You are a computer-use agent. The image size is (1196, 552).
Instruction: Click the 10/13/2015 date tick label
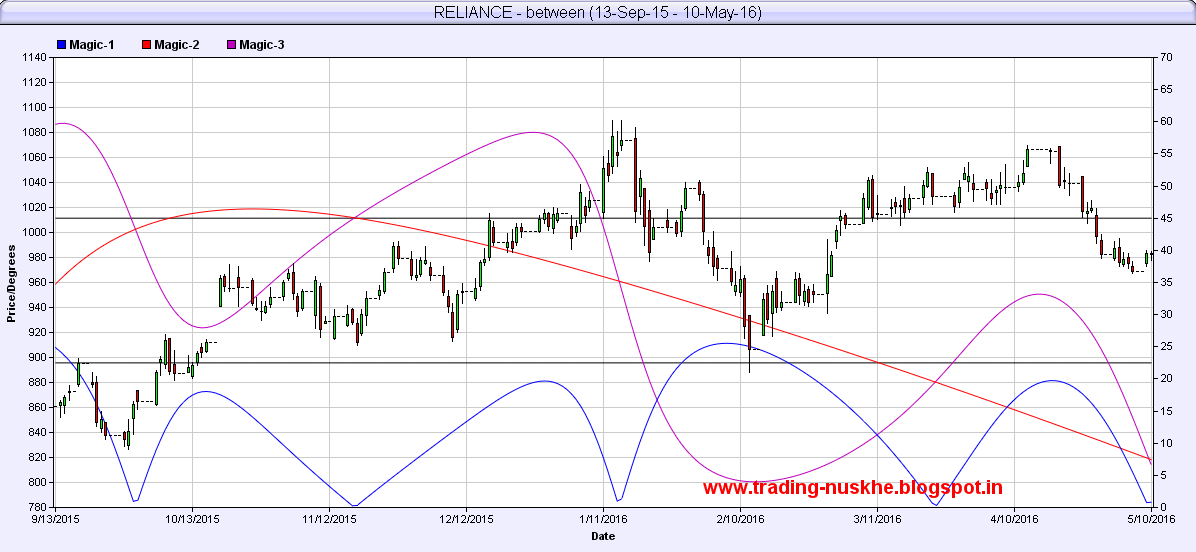pos(193,519)
